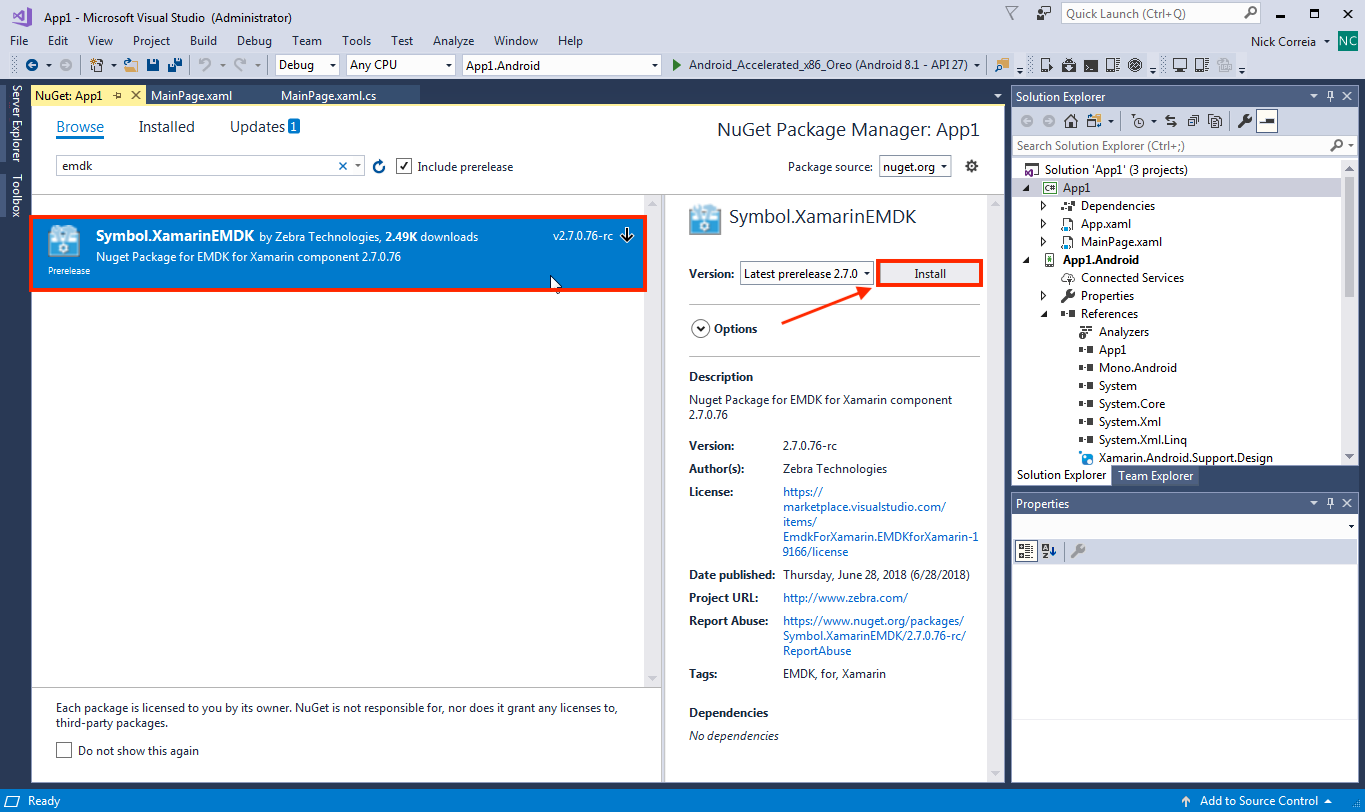Click the Solution Explorer Home icon

point(1071,121)
